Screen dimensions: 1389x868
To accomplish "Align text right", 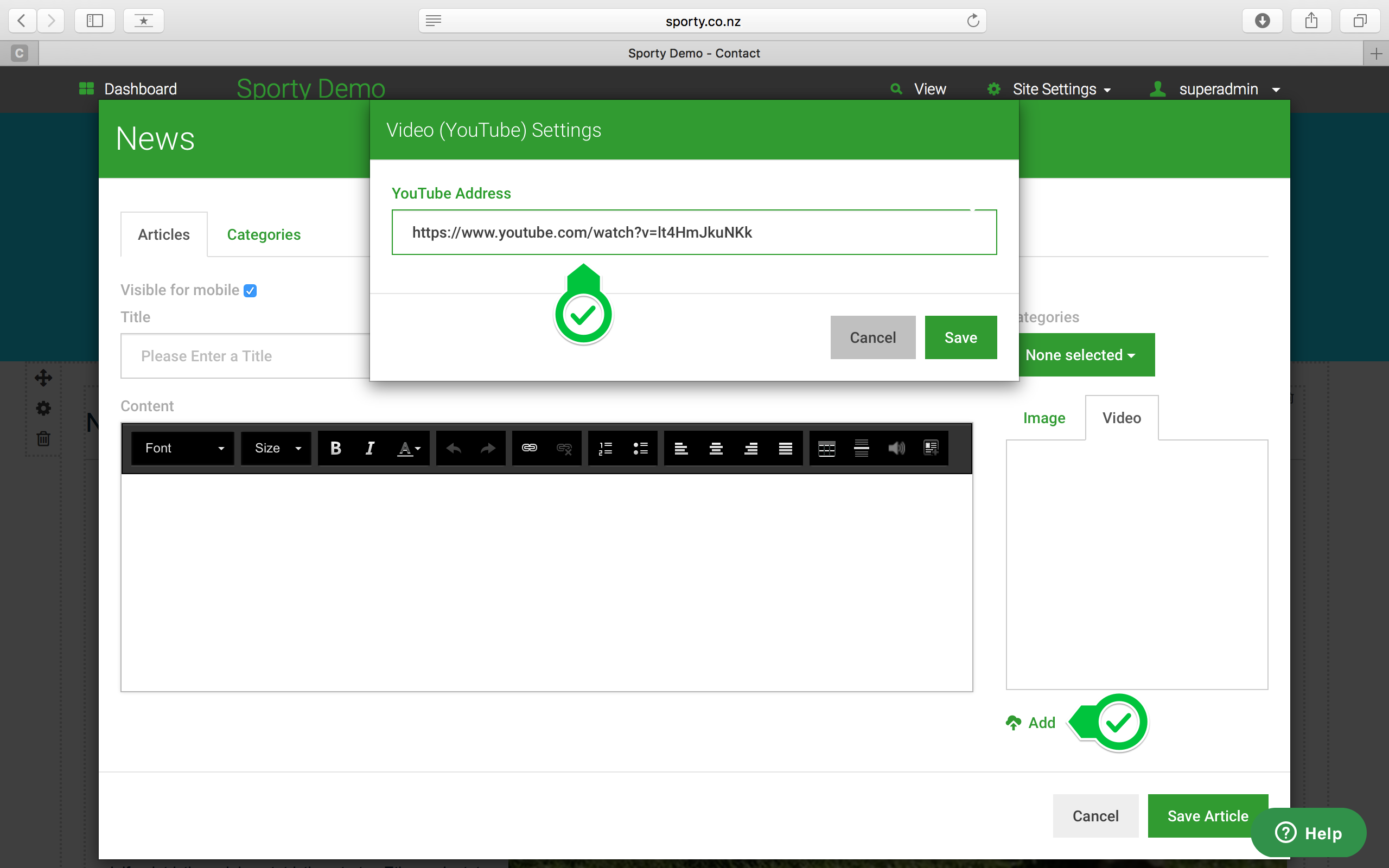I will point(751,448).
